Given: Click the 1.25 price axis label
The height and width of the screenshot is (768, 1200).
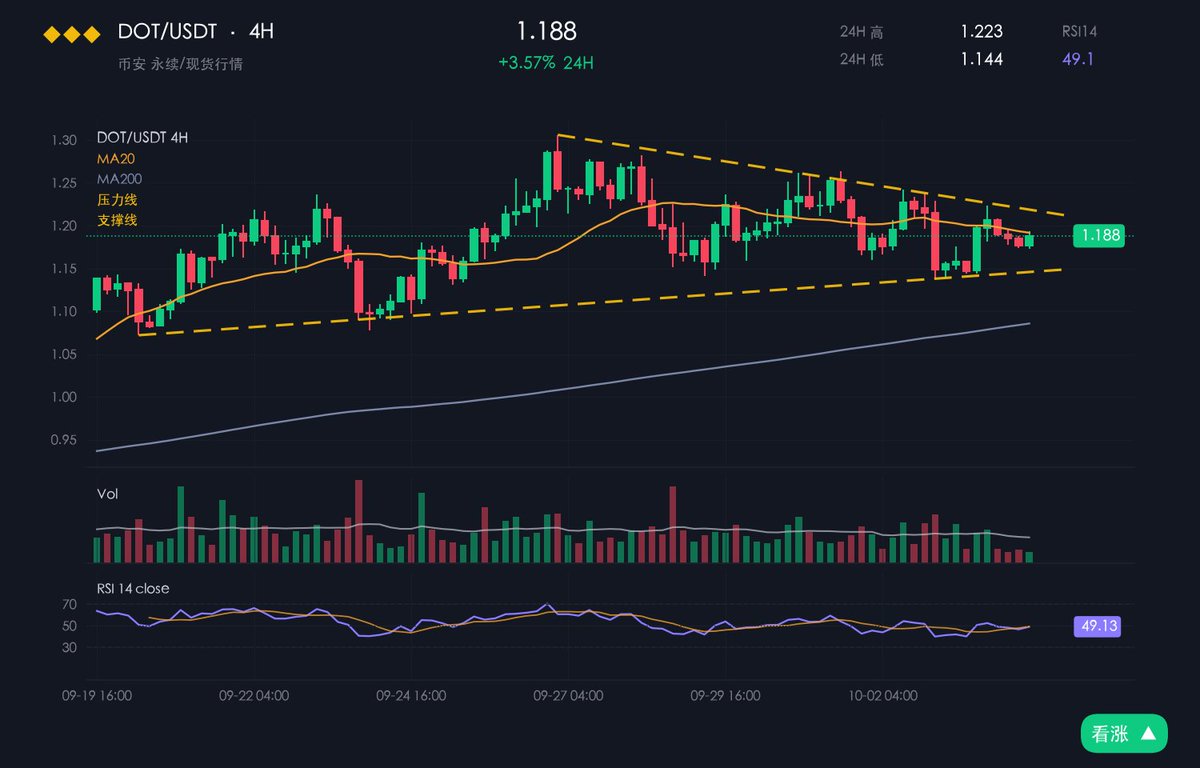Looking at the screenshot, I should 64,183.
